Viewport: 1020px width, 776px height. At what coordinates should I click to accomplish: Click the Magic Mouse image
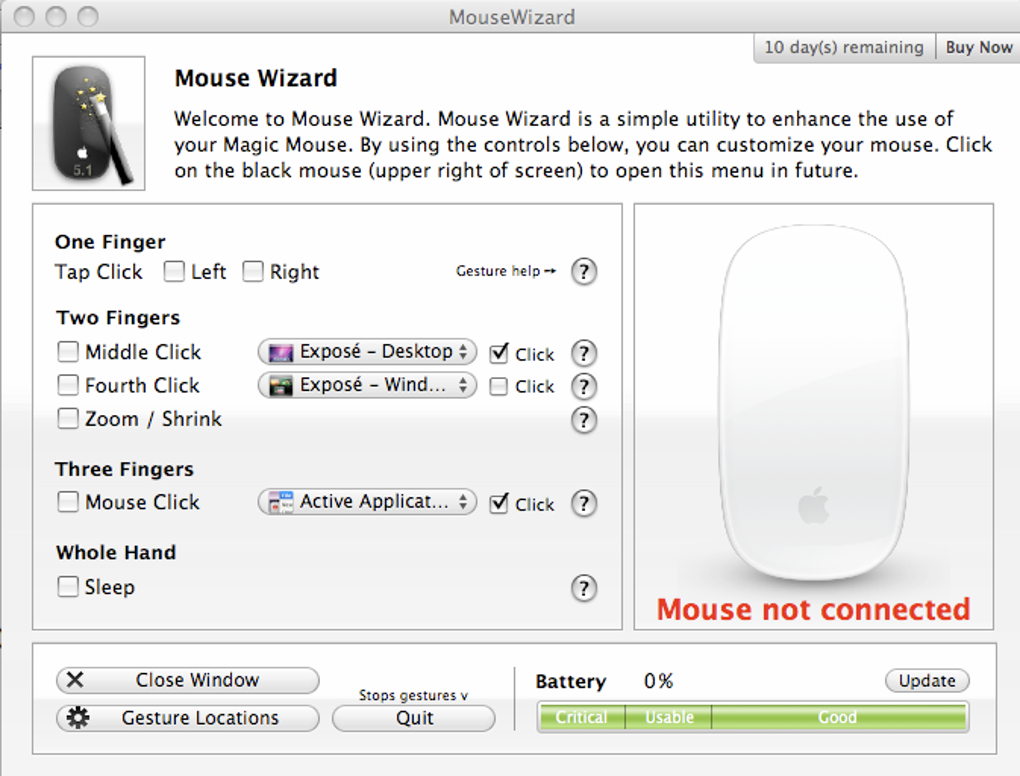tap(814, 402)
